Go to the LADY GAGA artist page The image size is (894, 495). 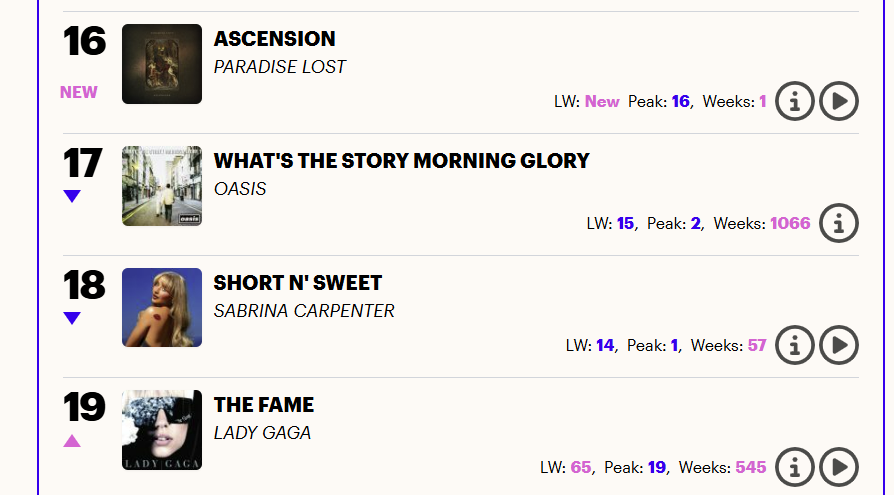point(262,433)
